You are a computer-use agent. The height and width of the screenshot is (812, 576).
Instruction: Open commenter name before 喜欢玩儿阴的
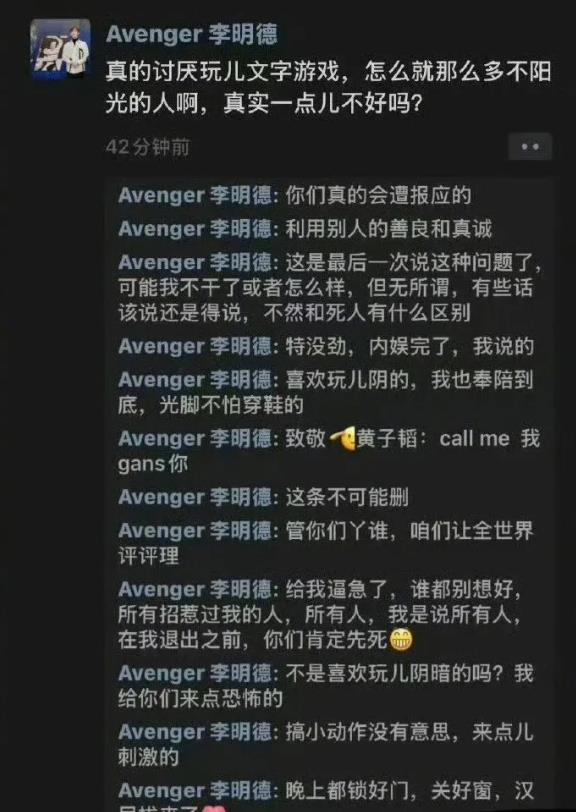[195, 381]
